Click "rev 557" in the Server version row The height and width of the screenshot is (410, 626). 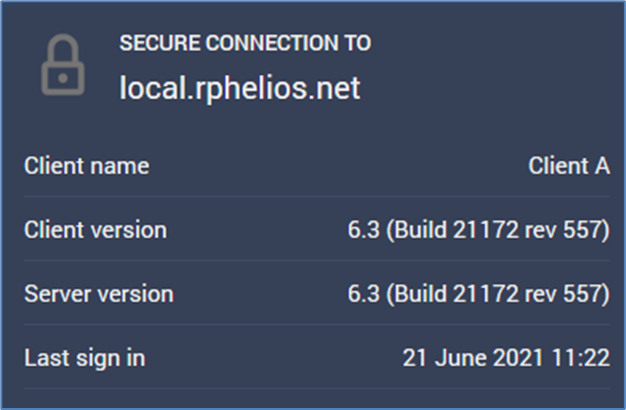click(567, 294)
